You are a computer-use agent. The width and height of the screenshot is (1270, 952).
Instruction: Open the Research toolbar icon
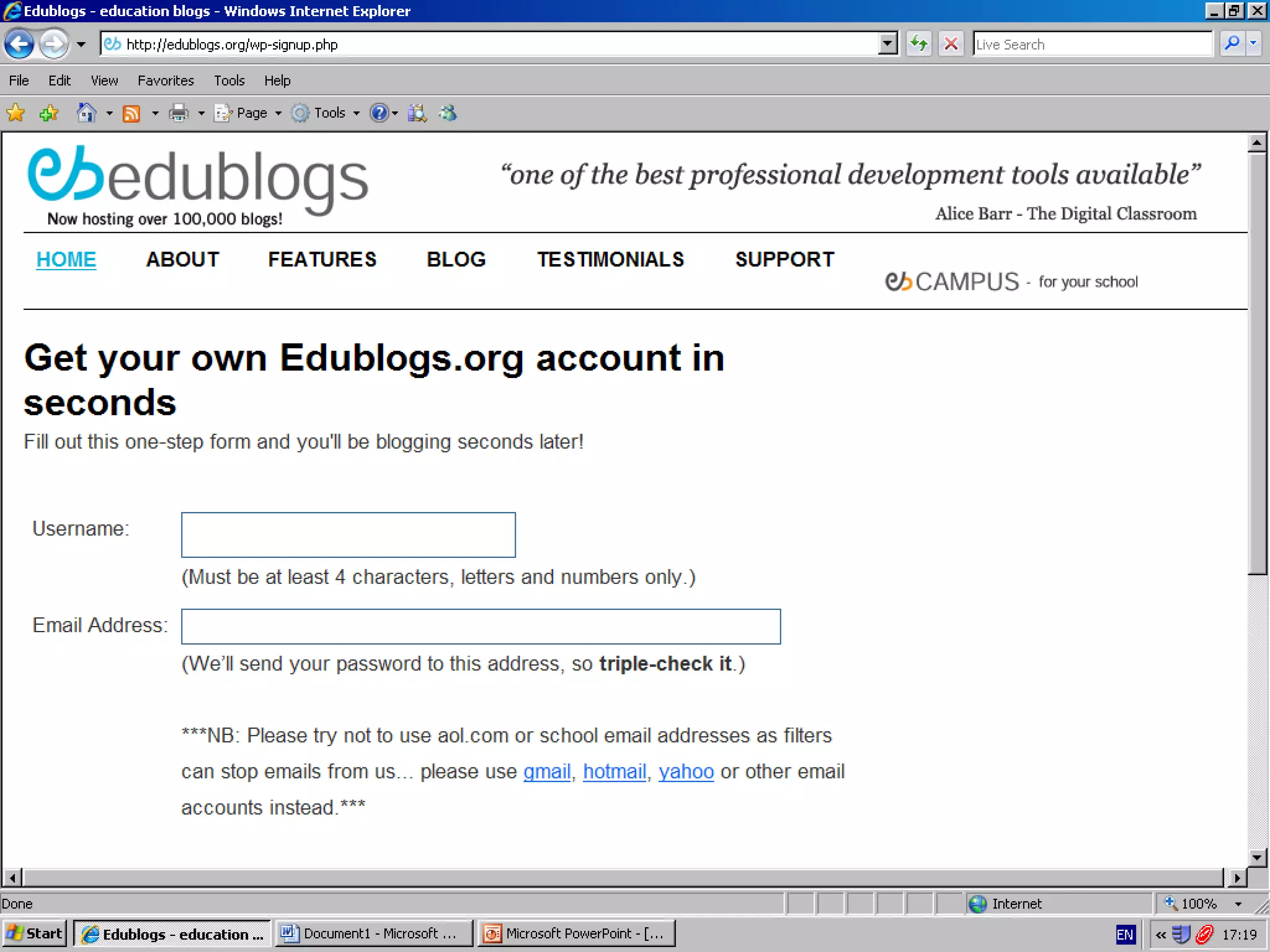point(417,113)
